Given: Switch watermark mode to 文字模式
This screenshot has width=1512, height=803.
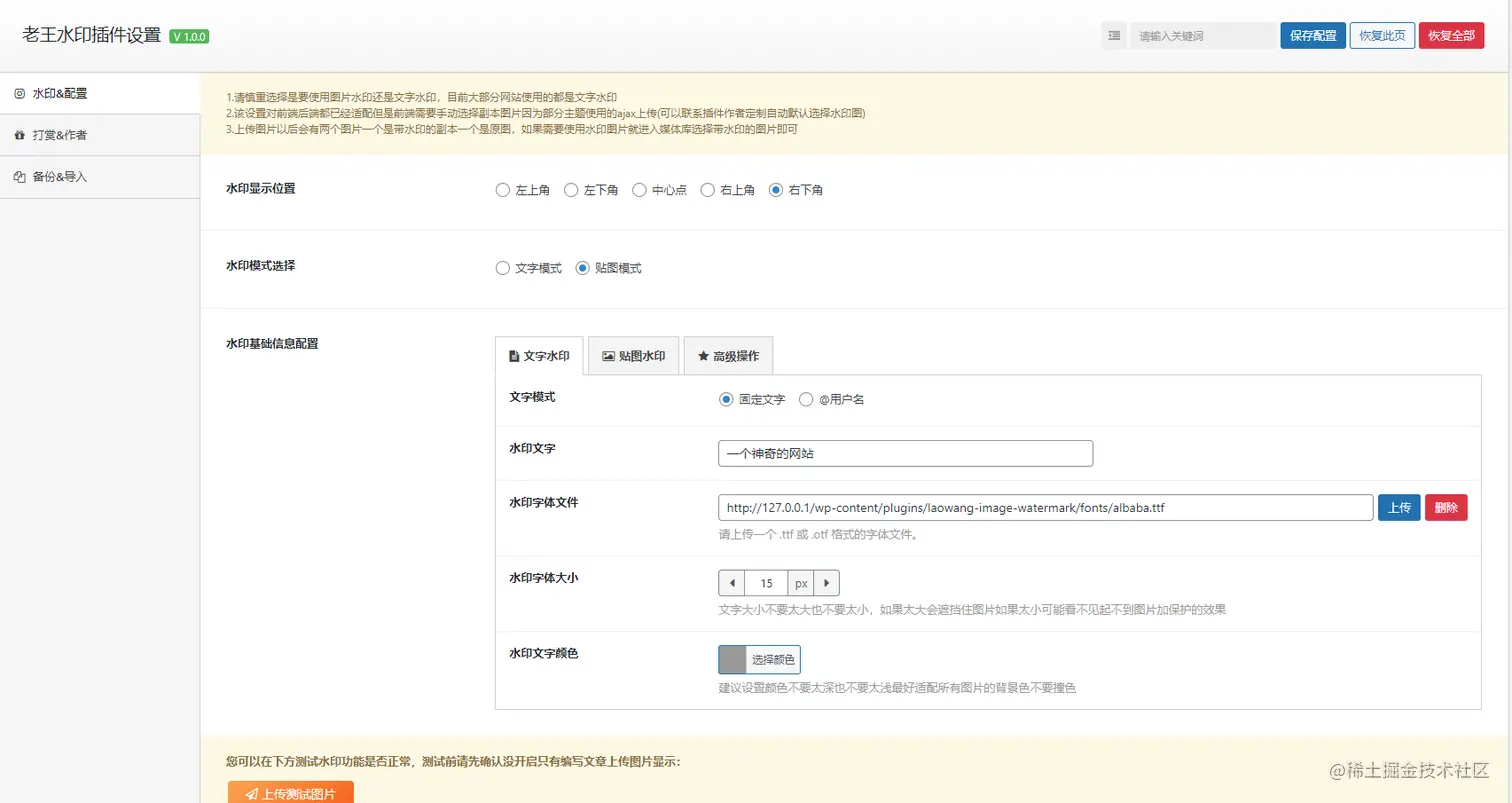Looking at the screenshot, I should tap(502, 267).
